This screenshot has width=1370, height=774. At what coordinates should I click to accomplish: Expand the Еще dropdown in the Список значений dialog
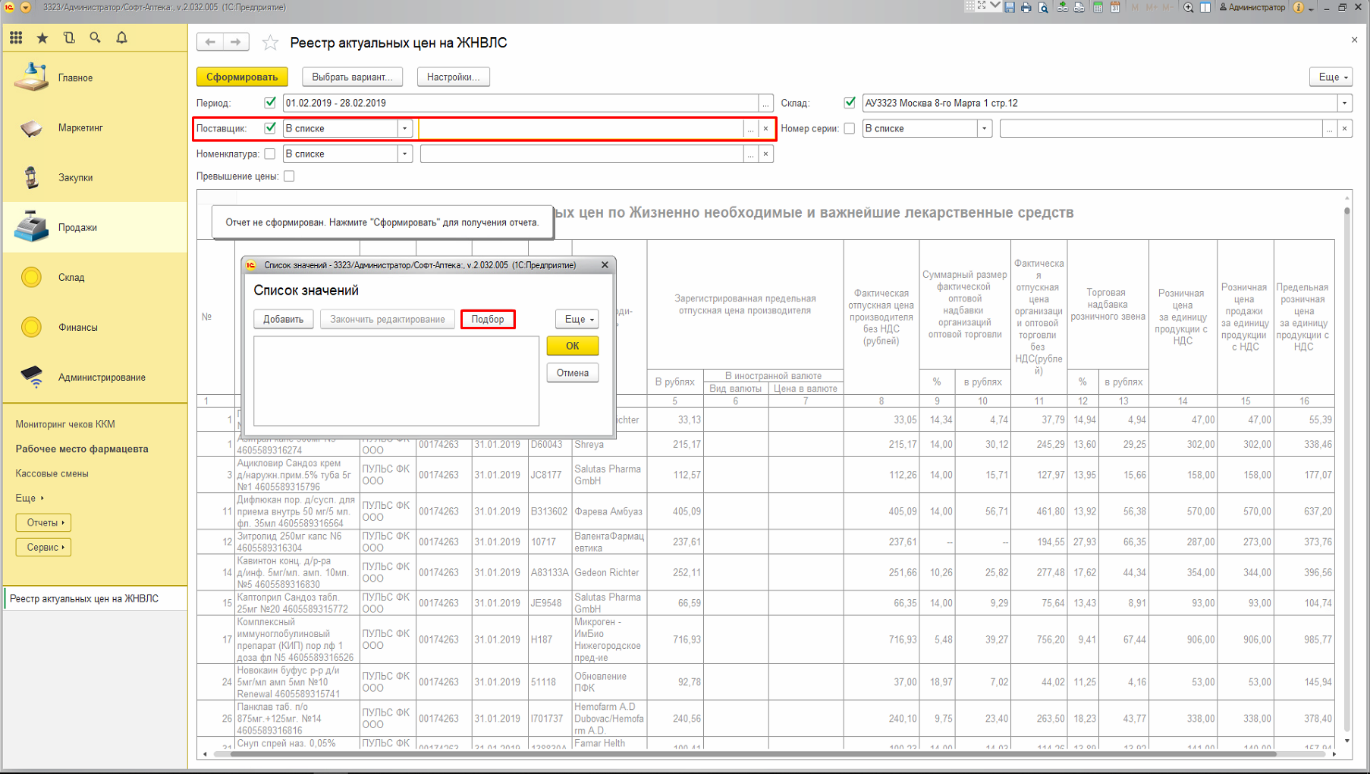(576, 319)
